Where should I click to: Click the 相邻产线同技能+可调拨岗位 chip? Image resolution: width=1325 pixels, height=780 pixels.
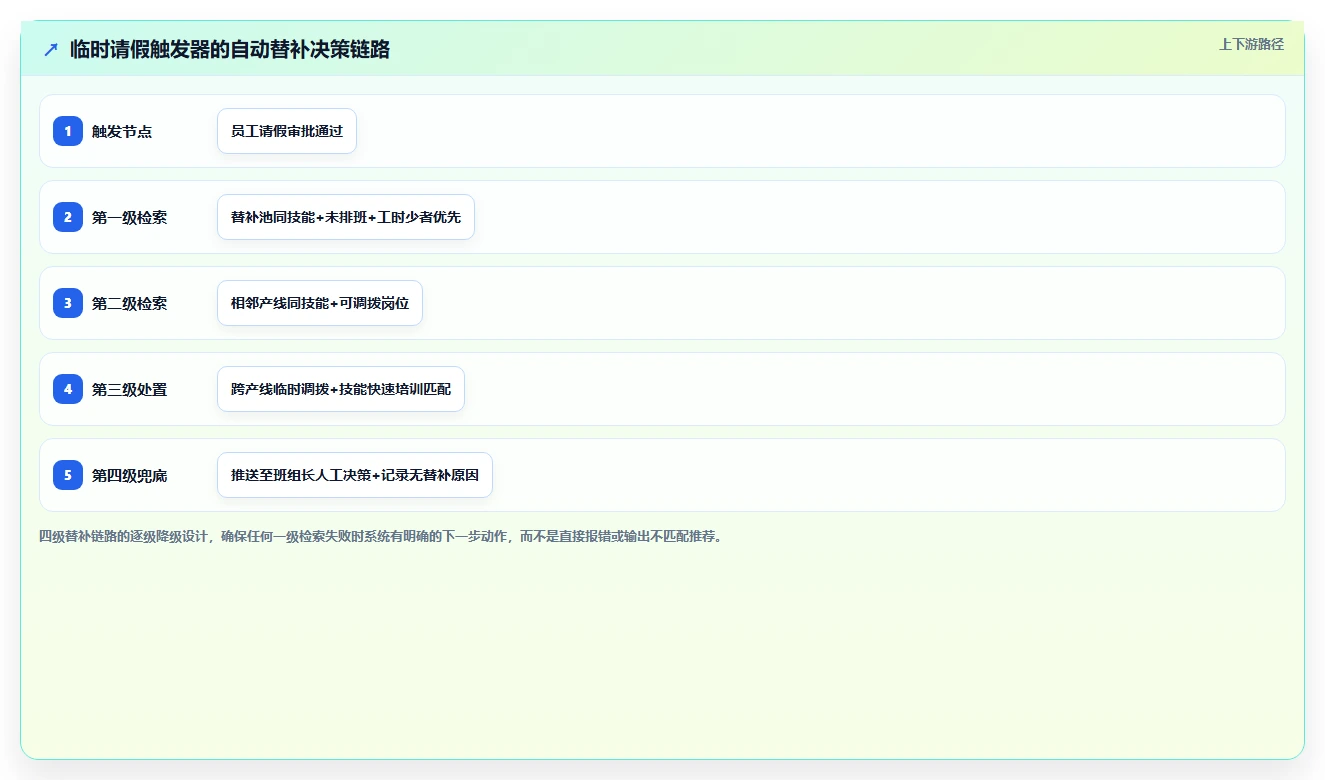click(x=320, y=303)
